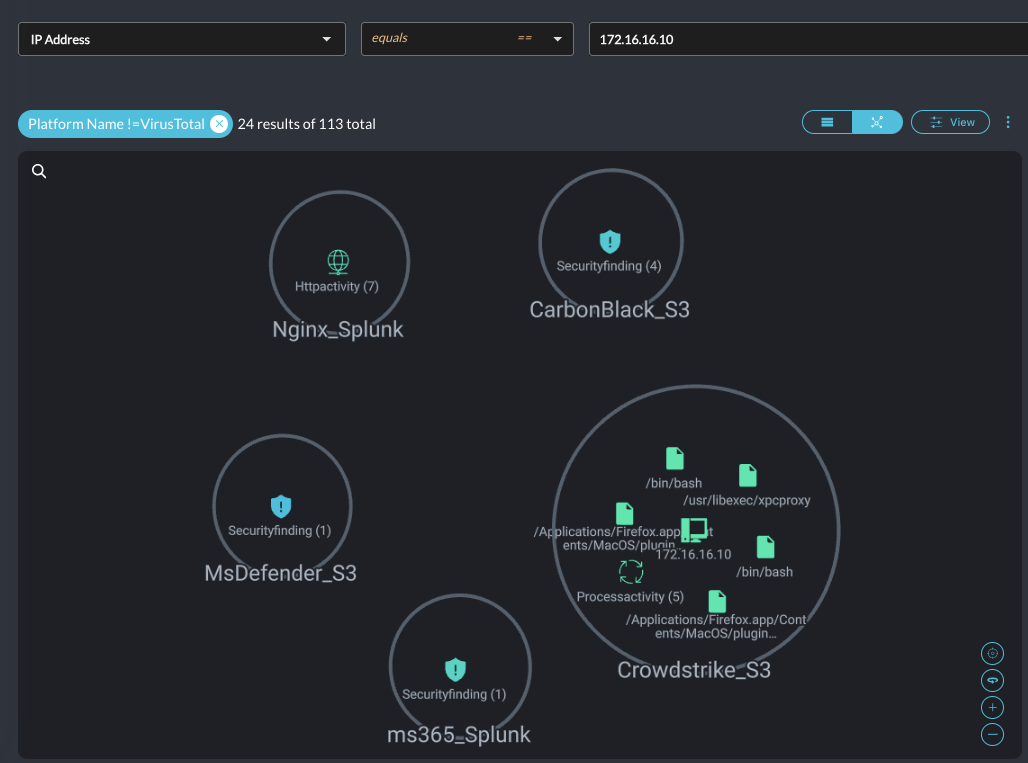The width and height of the screenshot is (1028, 763).
Task: Switch to list view
Action: pyautogui.click(x=827, y=122)
